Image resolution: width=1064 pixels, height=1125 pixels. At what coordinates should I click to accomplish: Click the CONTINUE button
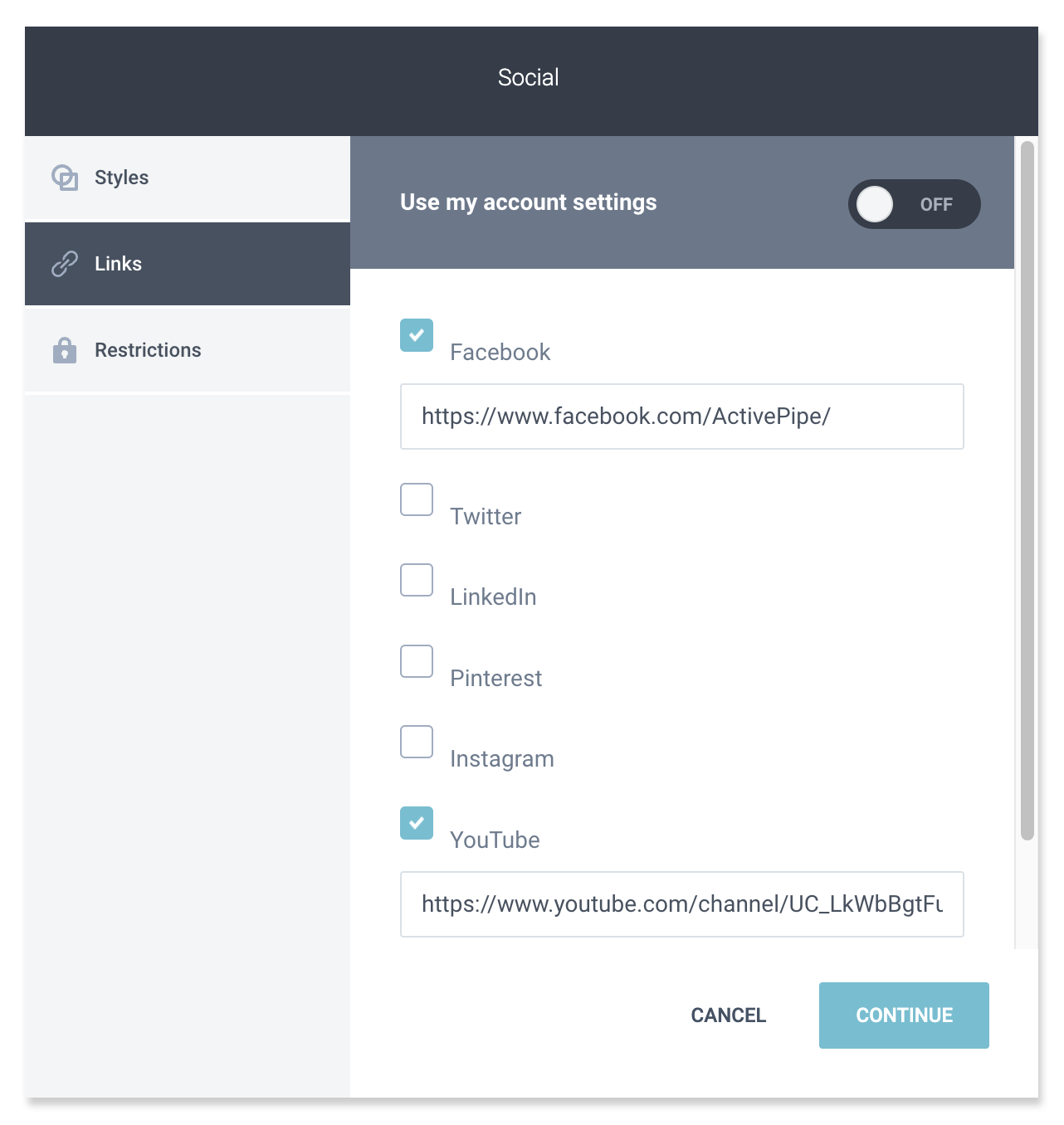(904, 1015)
